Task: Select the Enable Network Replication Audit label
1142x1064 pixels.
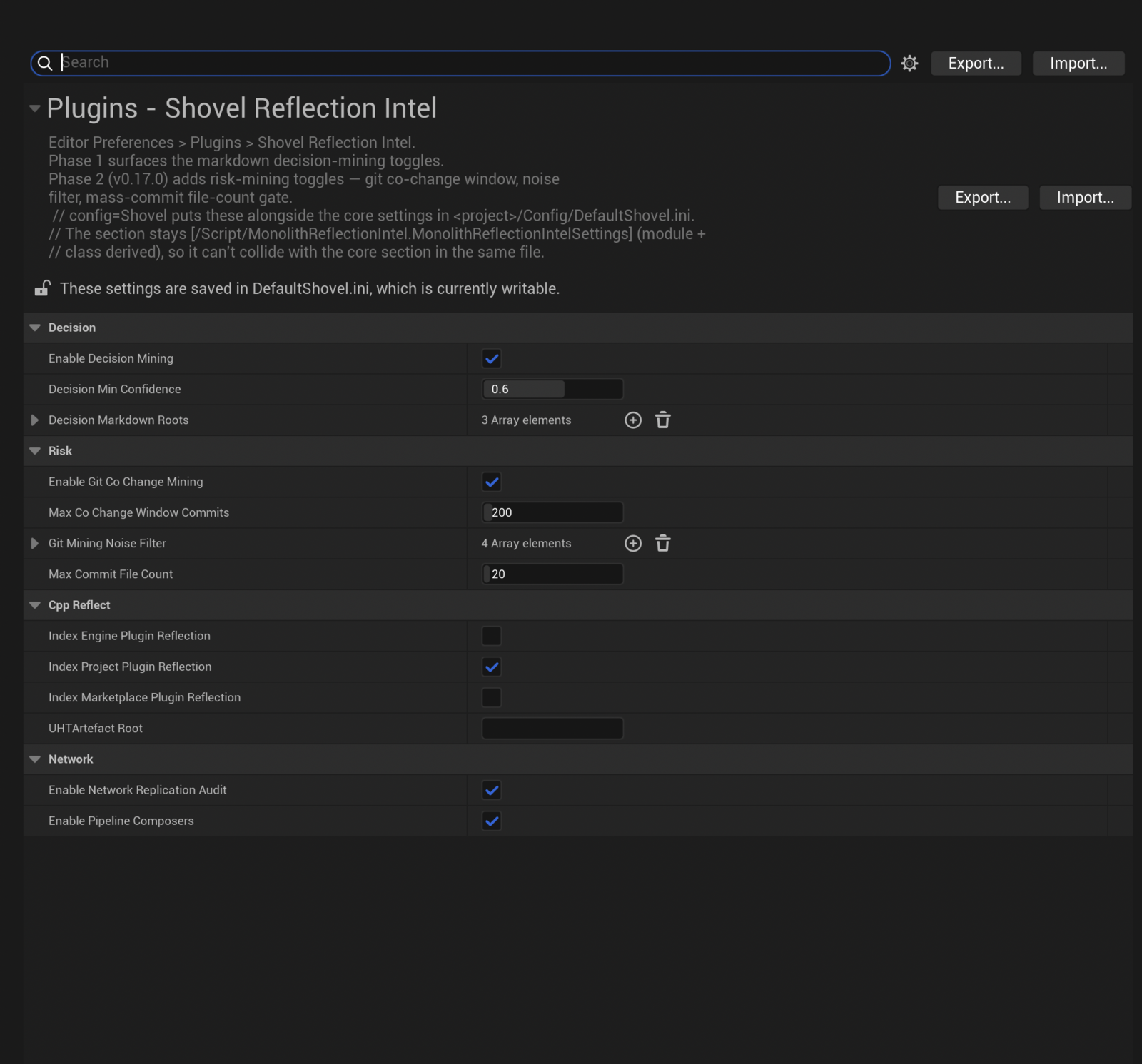Action: (137, 791)
